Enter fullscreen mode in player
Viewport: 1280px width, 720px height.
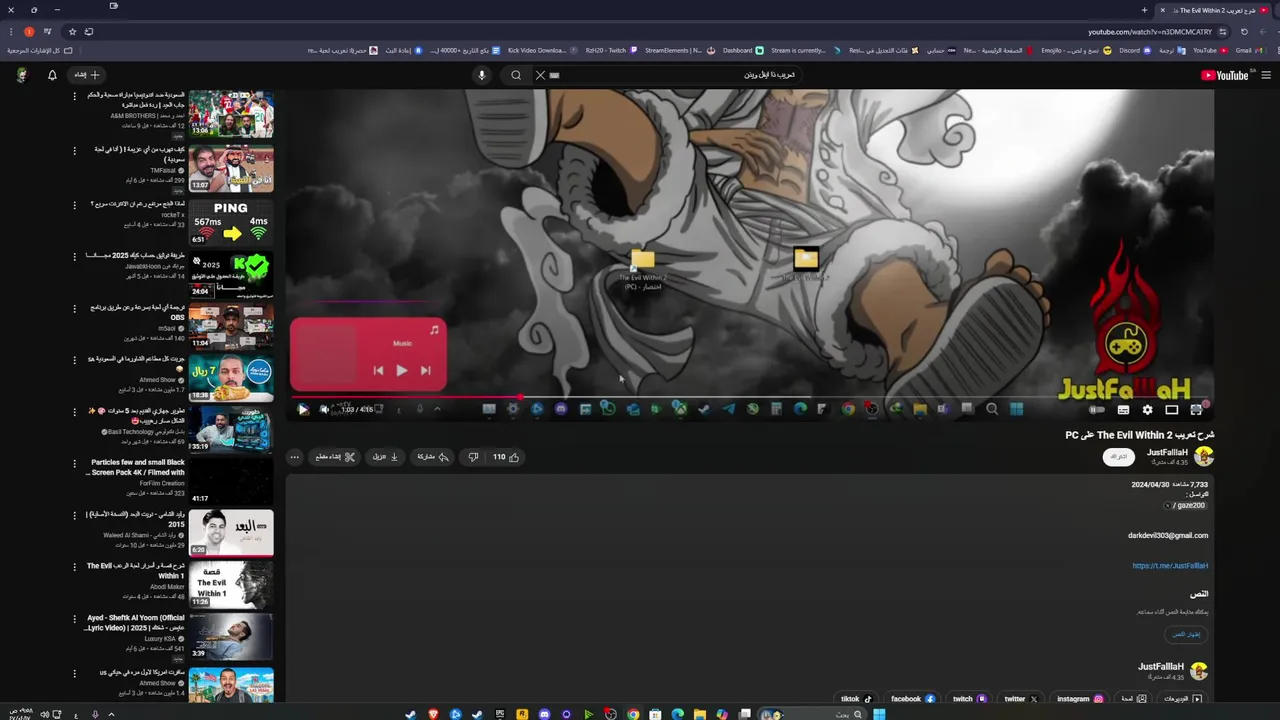(x=1196, y=410)
